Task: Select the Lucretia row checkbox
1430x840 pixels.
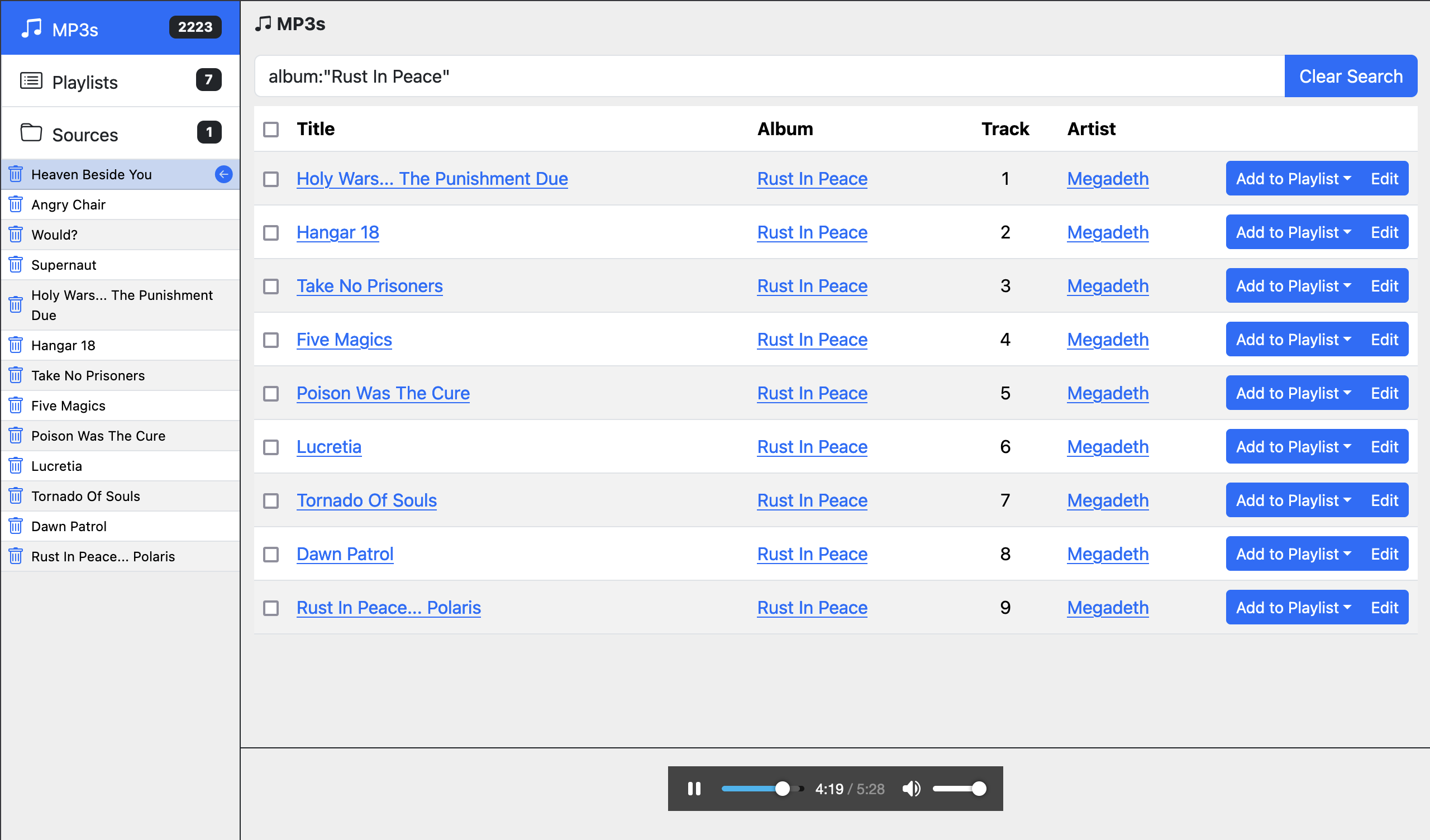Action: coord(271,447)
